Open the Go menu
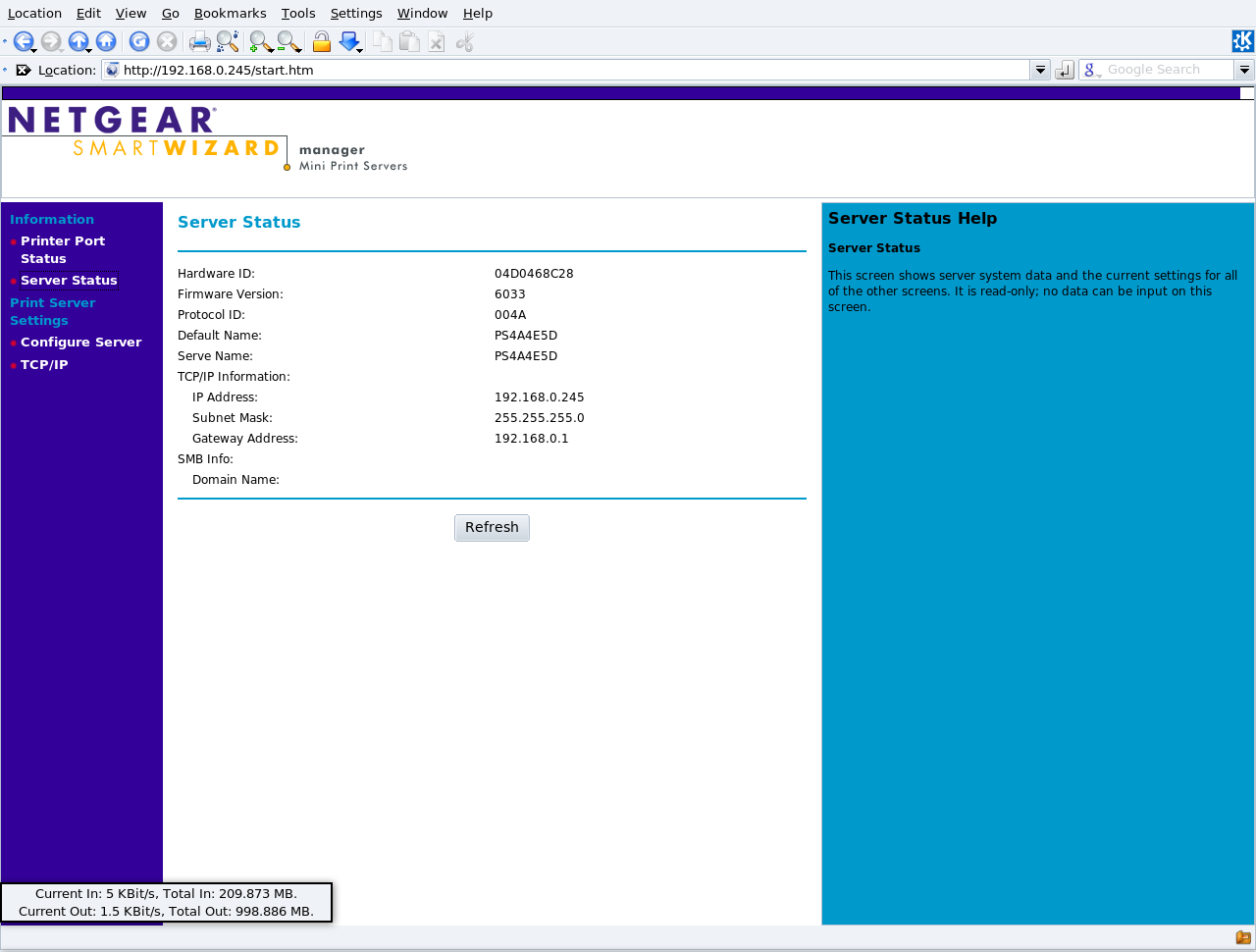The width and height of the screenshot is (1256, 952). pyautogui.click(x=170, y=13)
